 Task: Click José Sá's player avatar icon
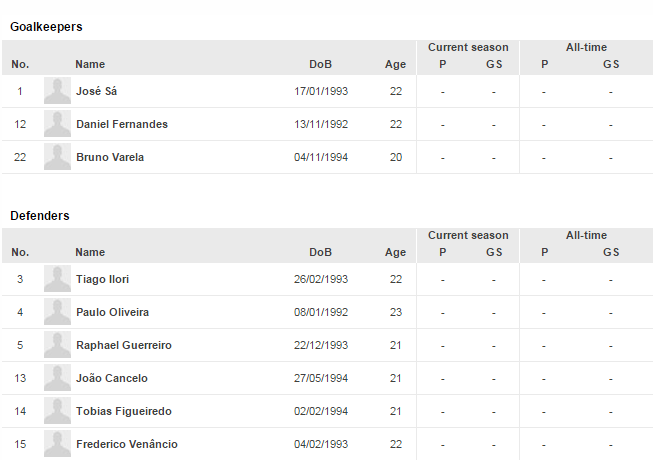[x=57, y=91]
